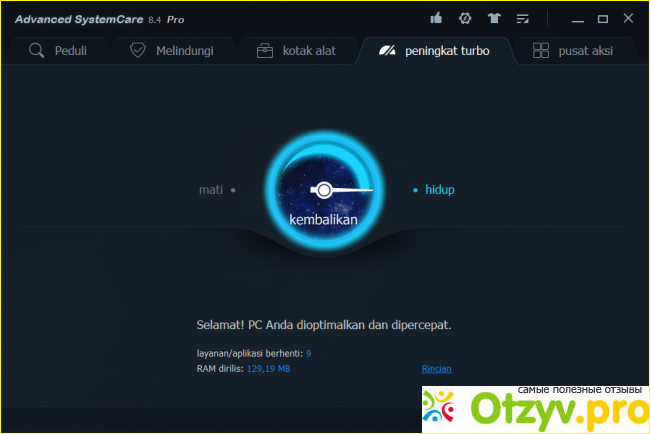This screenshot has height=434, width=650.
Task: Open the Rincian details link
Action: (437, 369)
